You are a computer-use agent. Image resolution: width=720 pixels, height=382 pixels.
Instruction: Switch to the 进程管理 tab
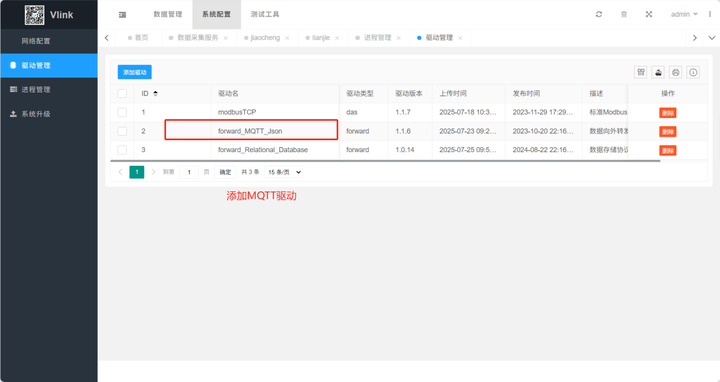pyautogui.click(x=377, y=38)
